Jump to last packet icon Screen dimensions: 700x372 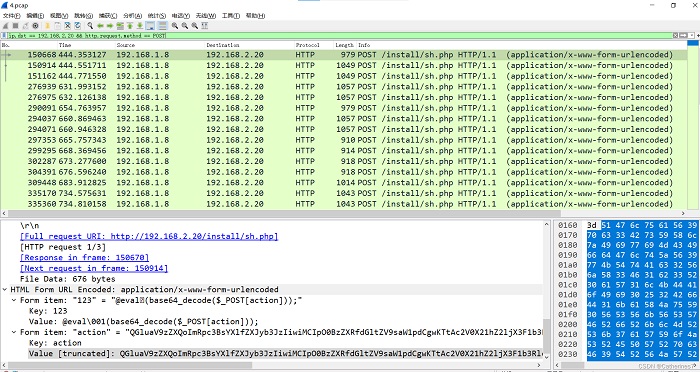[x=140, y=26]
